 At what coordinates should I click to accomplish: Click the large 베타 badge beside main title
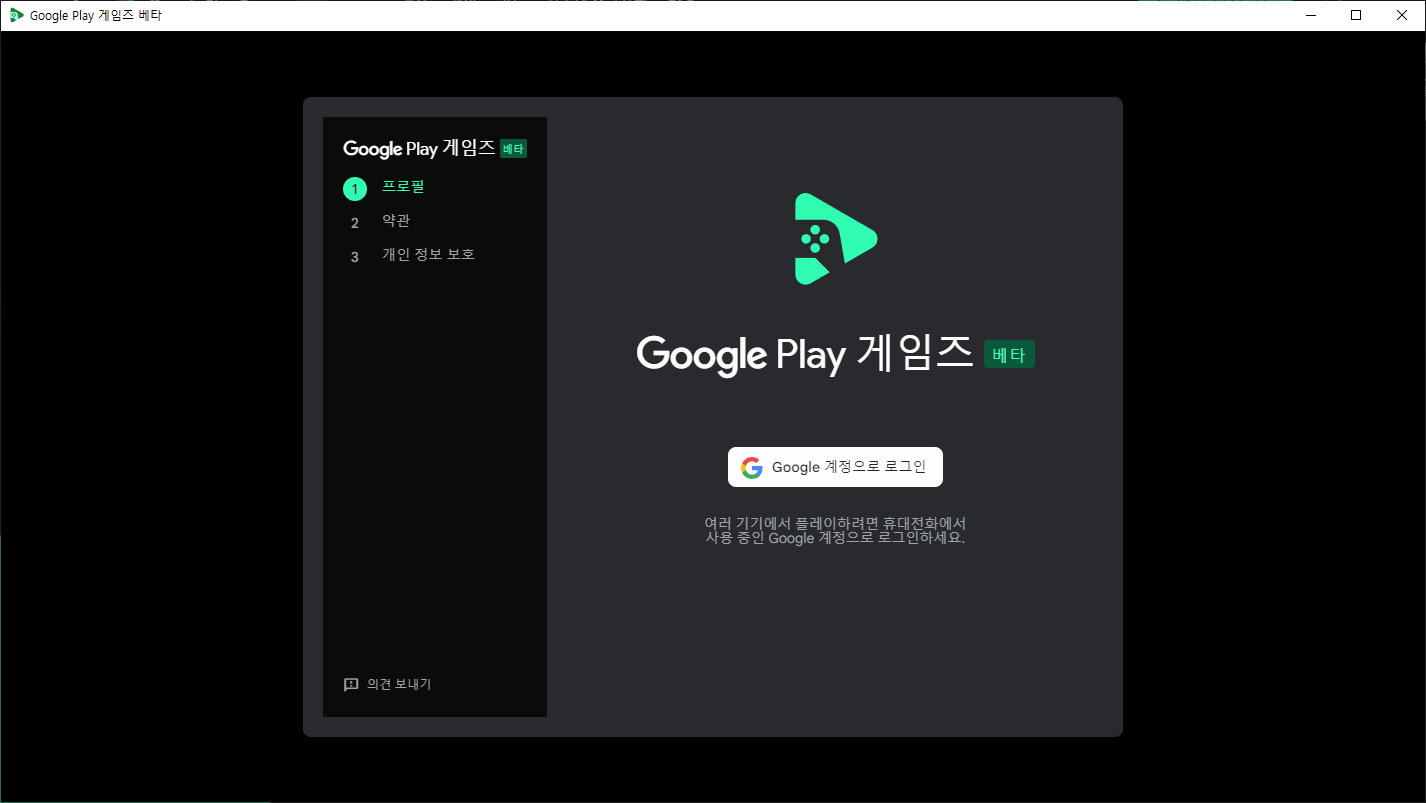tap(1009, 354)
